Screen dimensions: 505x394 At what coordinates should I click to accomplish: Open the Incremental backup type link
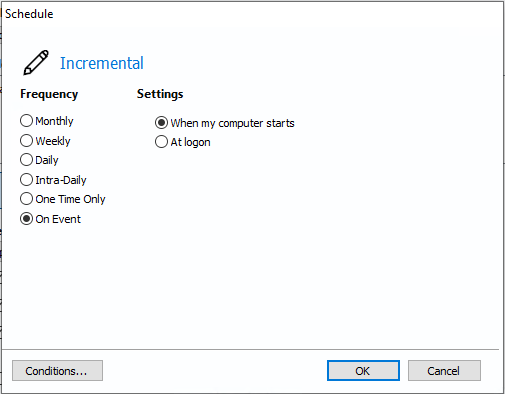(x=102, y=63)
